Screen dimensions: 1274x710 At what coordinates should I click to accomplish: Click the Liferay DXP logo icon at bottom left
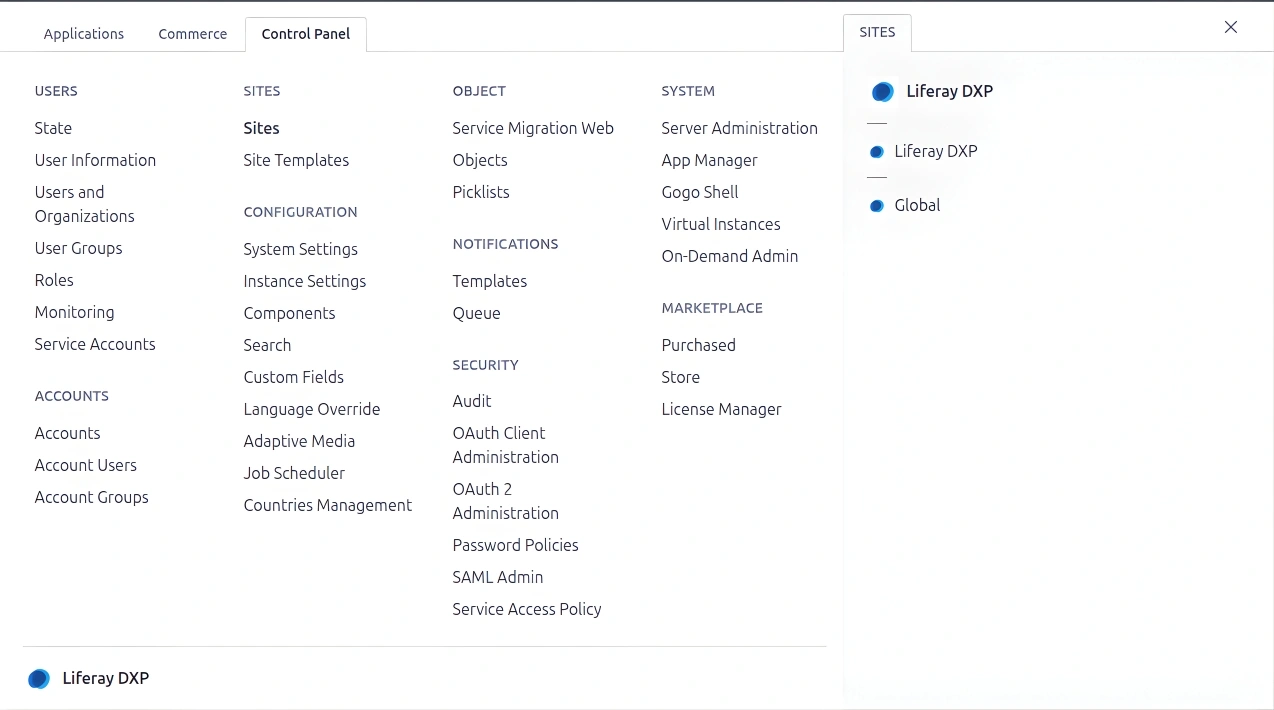39,679
